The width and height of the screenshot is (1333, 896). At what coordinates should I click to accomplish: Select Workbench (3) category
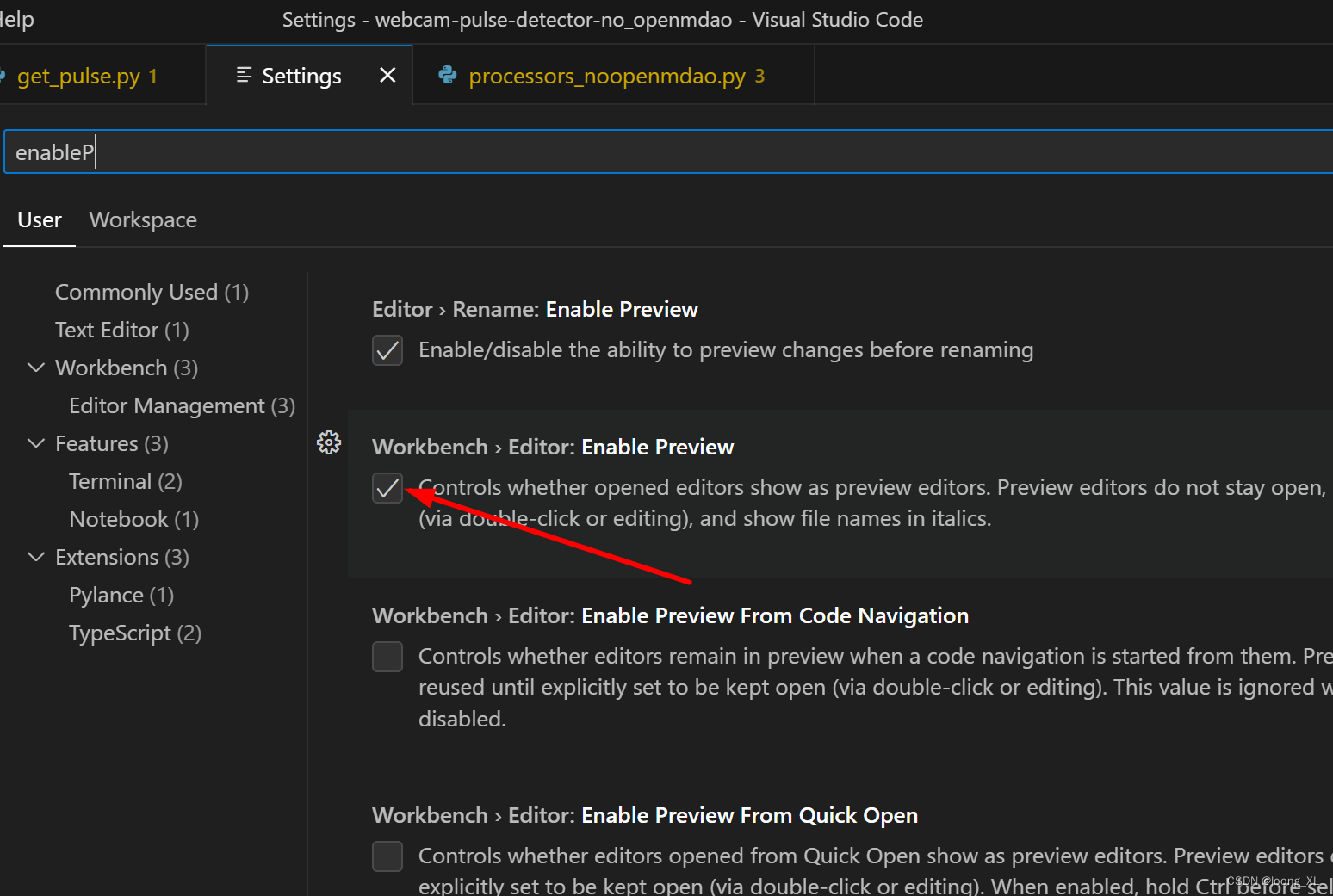pyautogui.click(x=127, y=368)
